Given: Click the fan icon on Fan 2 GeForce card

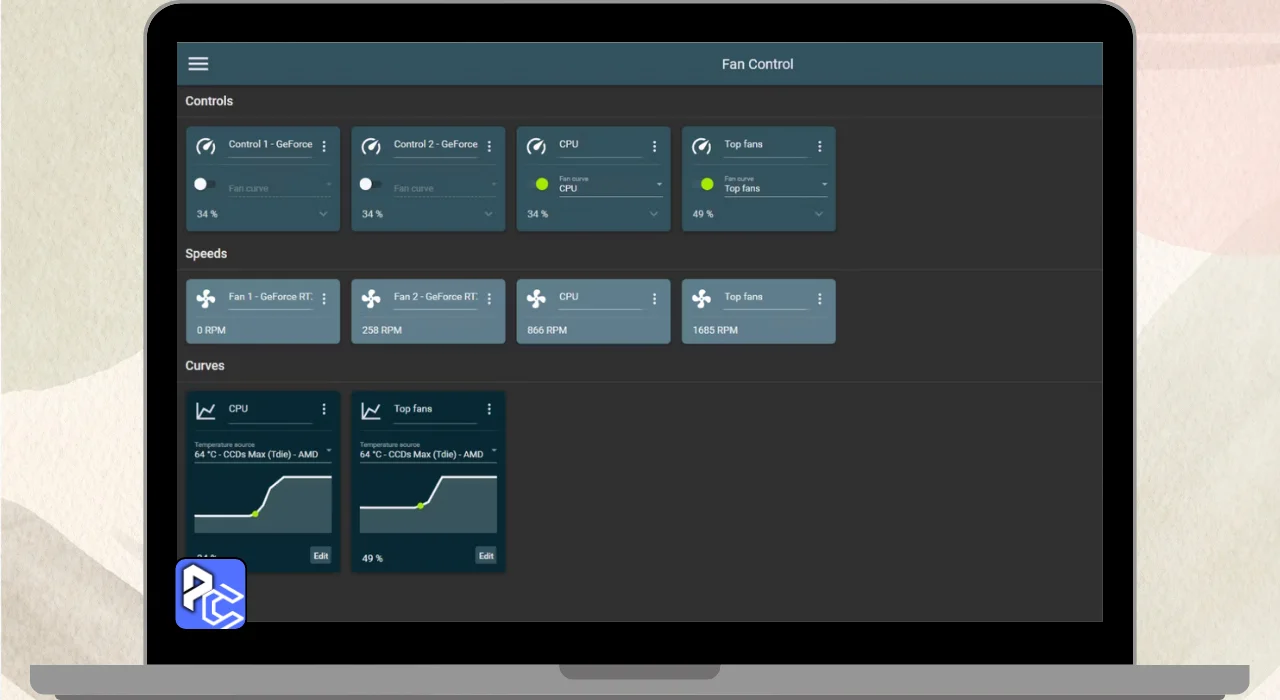Looking at the screenshot, I should [371, 298].
